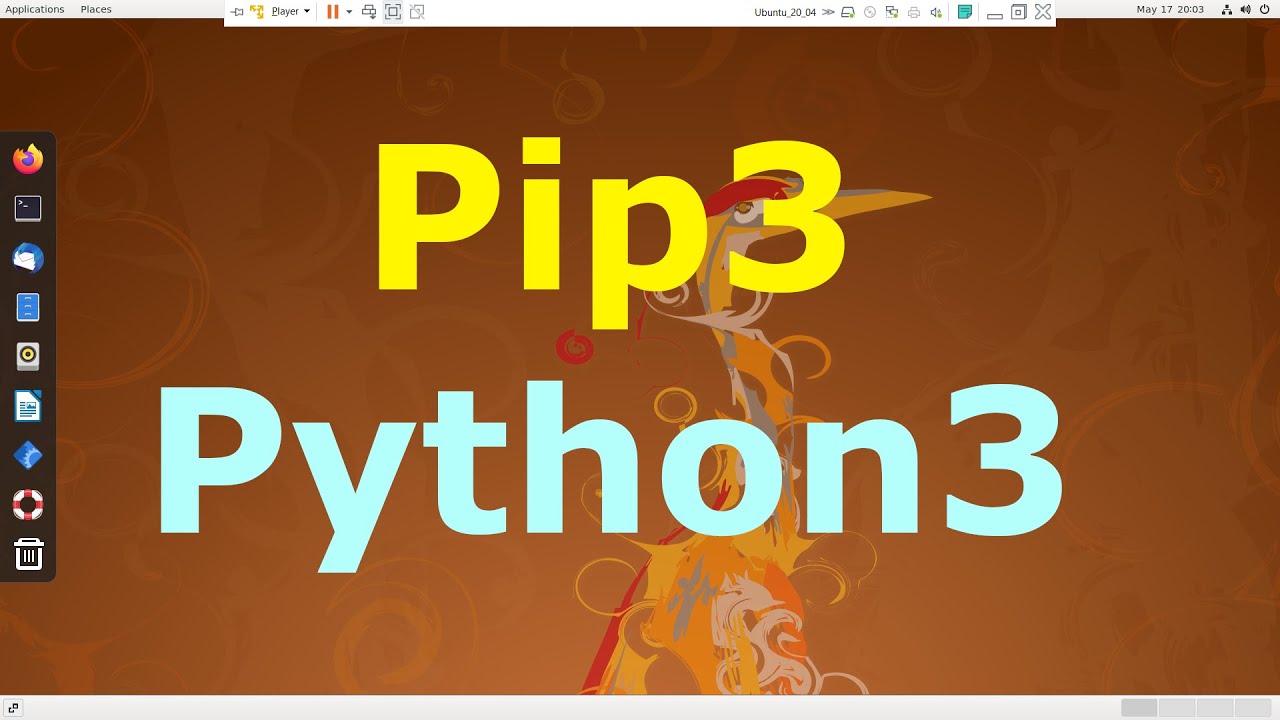The image size is (1280, 720).
Task: Switch to the second workspace
Action: pos(1177,708)
